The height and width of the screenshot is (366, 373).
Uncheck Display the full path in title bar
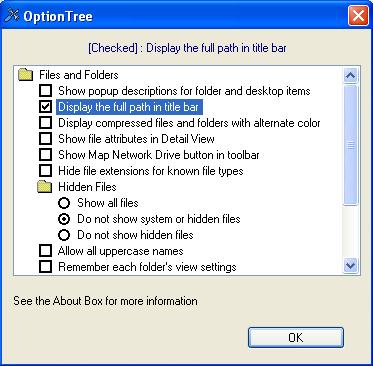[x=45, y=107]
